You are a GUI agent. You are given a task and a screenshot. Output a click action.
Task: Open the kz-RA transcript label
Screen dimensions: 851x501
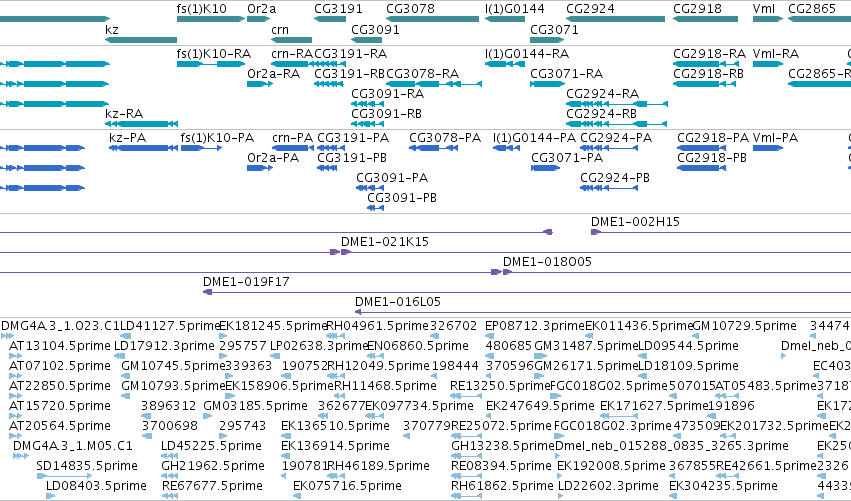(x=124, y=113)
